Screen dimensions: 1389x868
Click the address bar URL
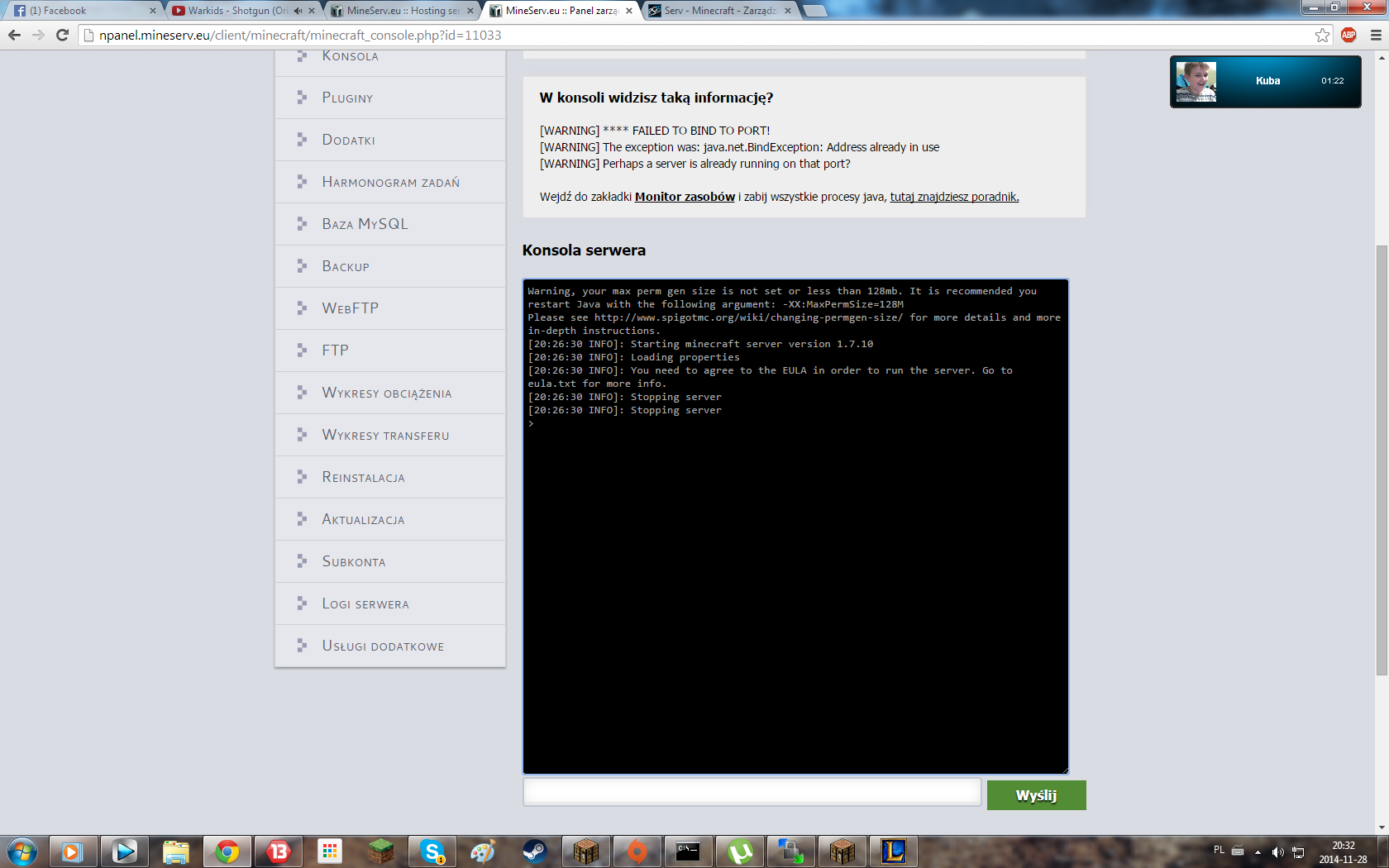(x=300, y=35)
